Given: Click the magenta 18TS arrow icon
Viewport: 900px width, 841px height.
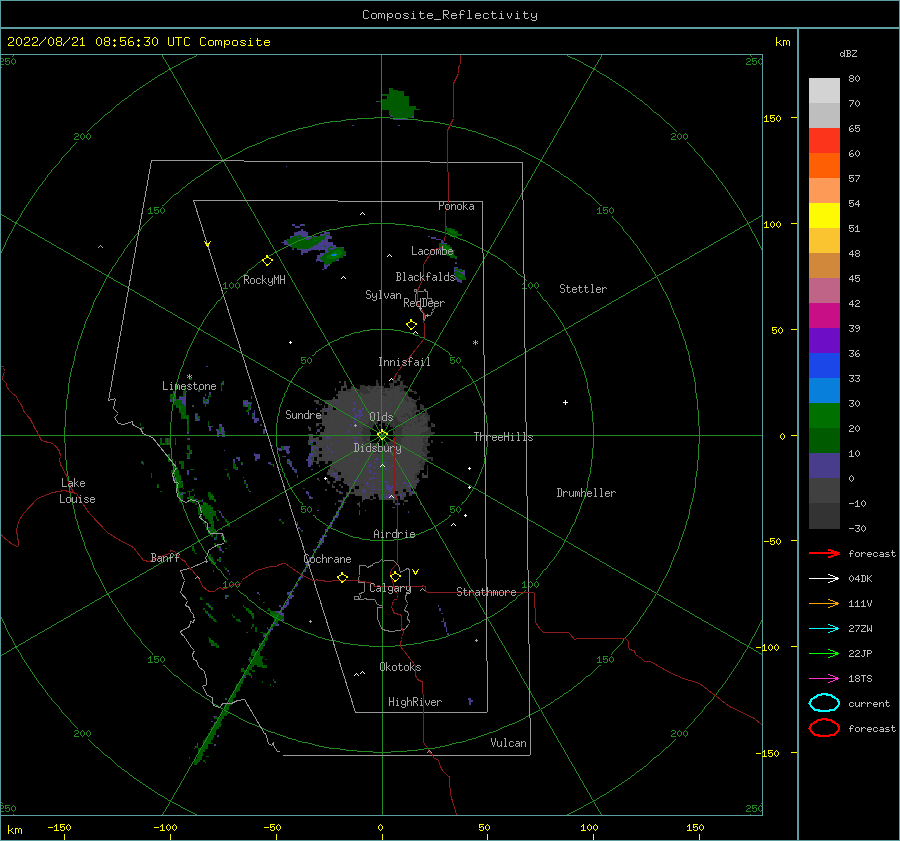Looking at the screenshot, I should [824, 679].
